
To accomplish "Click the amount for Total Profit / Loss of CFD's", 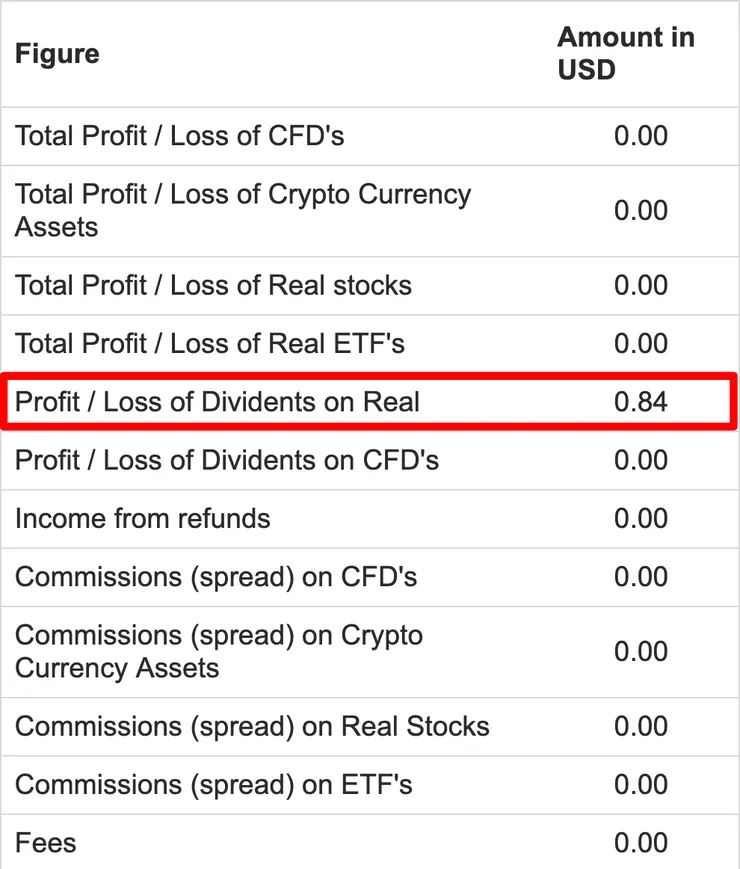I will pos(640,136).
